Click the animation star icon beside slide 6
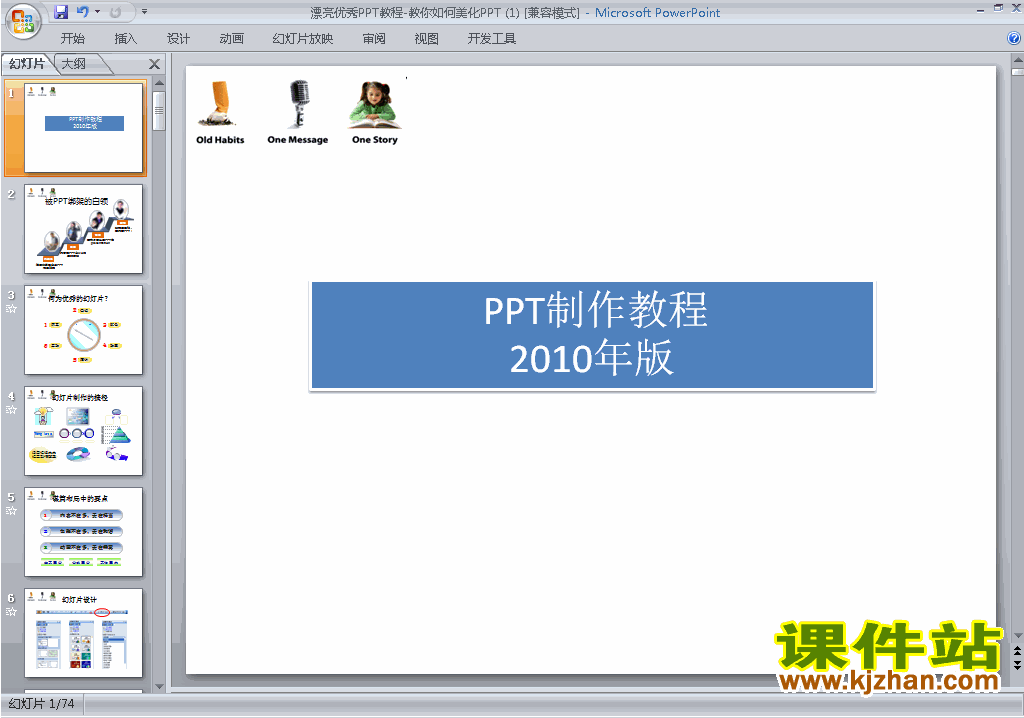1024x718 pixels. [x=11, y=612]
